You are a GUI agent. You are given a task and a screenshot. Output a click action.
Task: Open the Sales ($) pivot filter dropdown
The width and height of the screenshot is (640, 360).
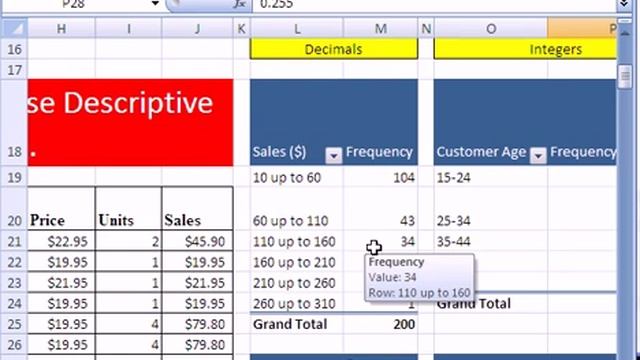tap(333, 156)
